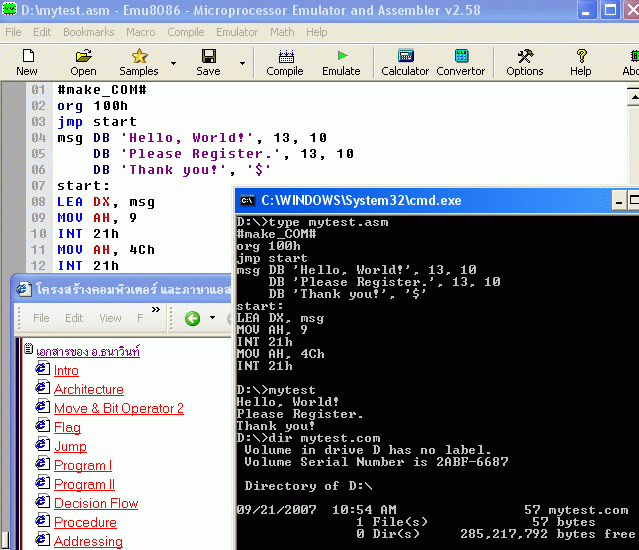The height and width of the screenshot is (550, 639).
Task: Click the New file toolbar icon
Action: point(27,62)
